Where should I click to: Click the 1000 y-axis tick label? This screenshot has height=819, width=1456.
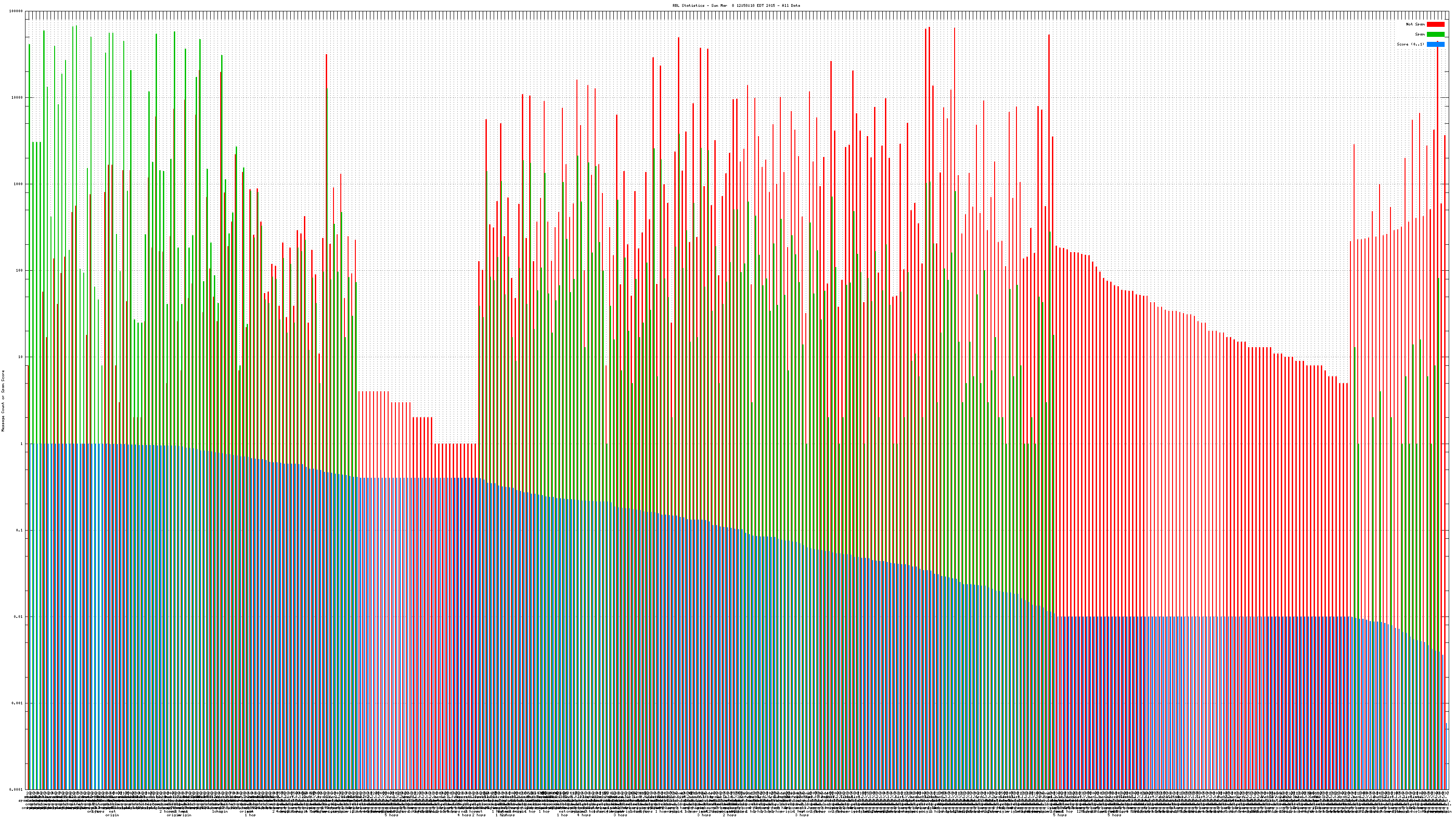pyautogui.click(x=19, y=184)
